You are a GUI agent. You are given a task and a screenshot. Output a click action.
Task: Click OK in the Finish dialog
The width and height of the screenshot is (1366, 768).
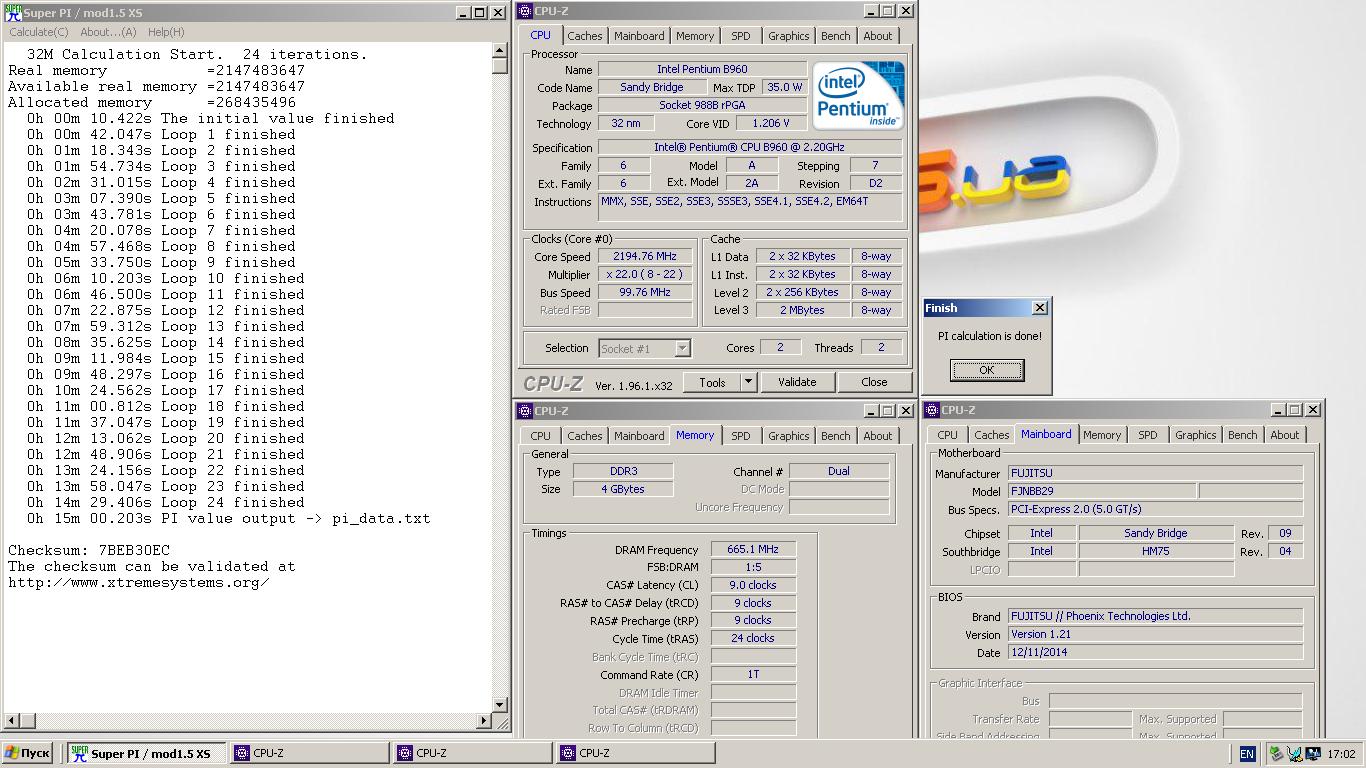tap(987, 370)
